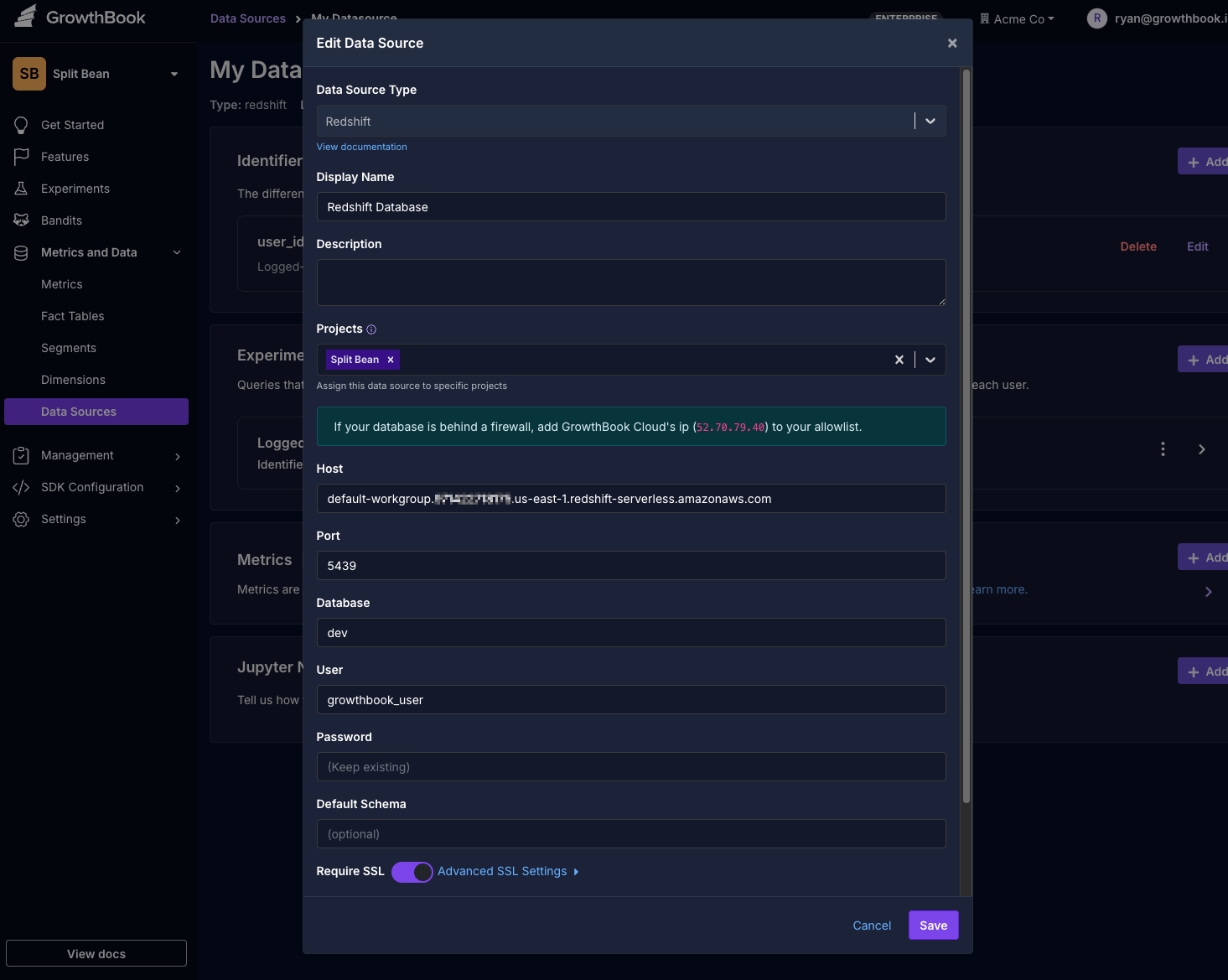Toggle the Require SSL switch

coord(412,872)
